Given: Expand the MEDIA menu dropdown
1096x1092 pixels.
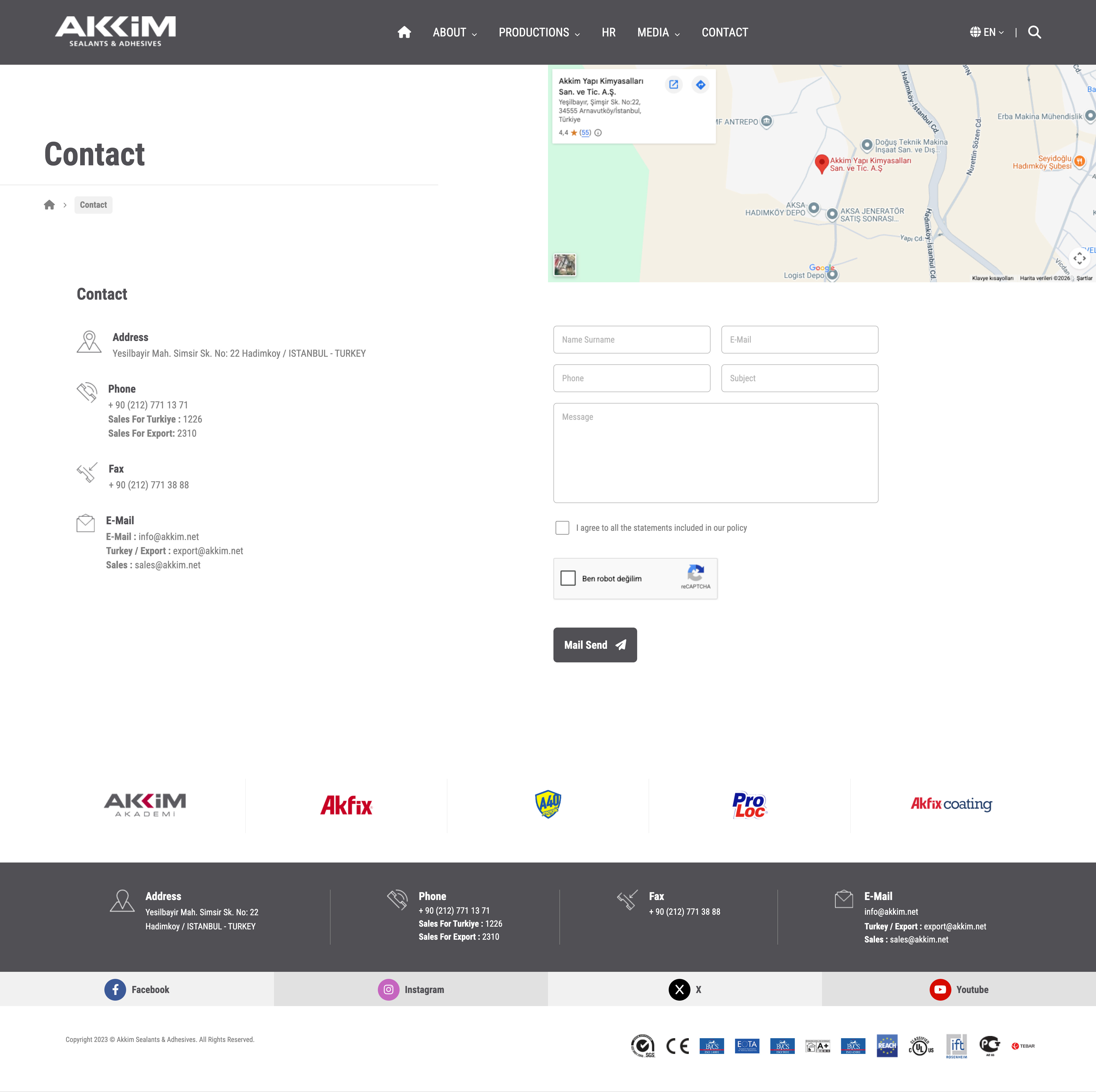Looking at the screenshot, I should [x=659, y=32].
